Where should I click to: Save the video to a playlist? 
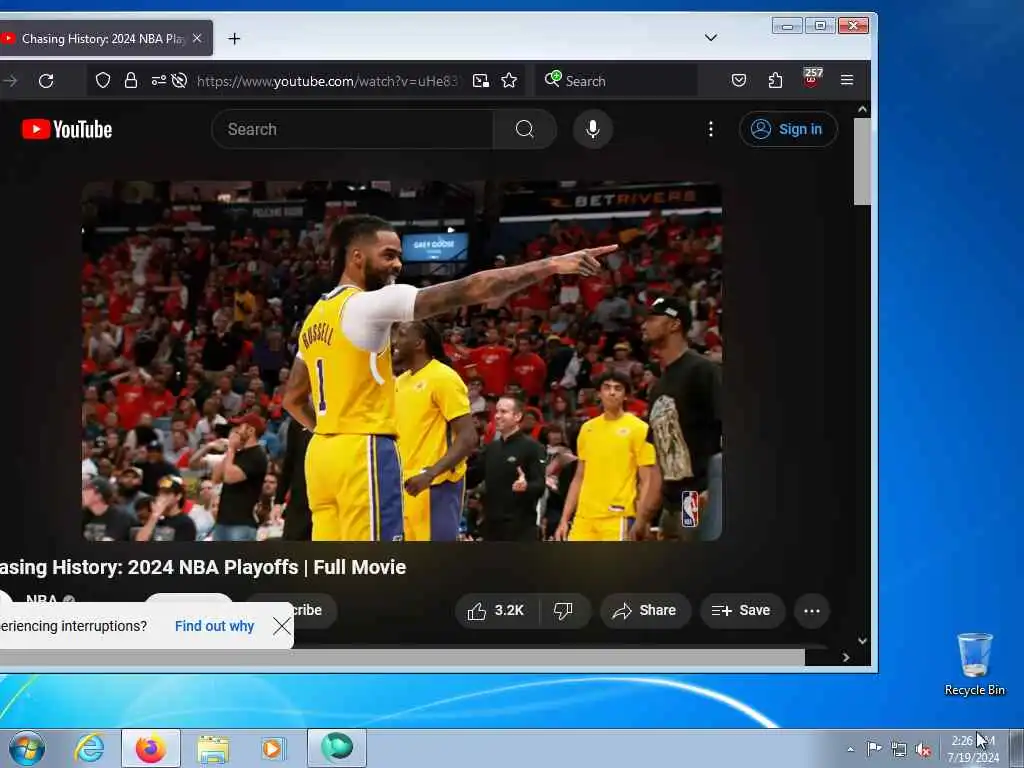742,611
